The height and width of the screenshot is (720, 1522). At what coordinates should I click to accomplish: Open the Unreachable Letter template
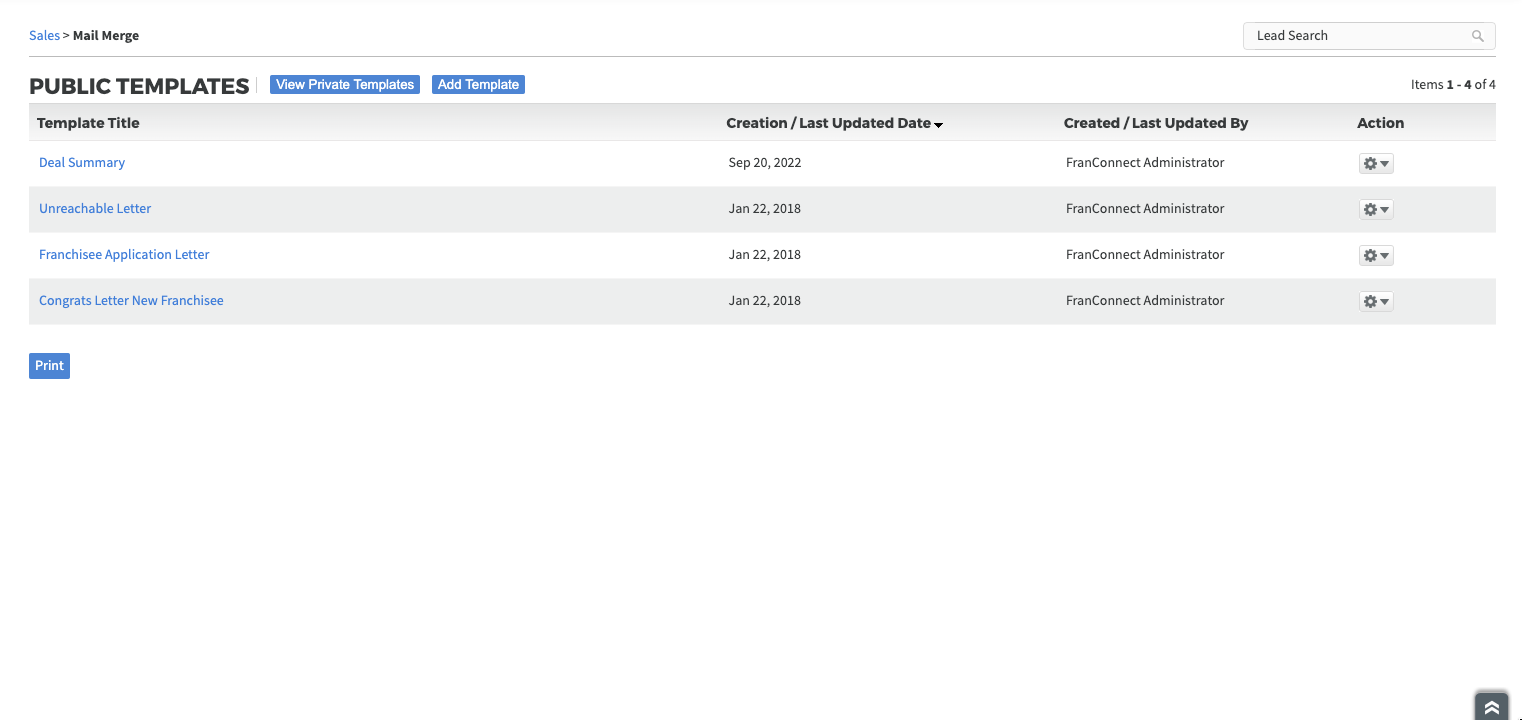tap(95, 209)
